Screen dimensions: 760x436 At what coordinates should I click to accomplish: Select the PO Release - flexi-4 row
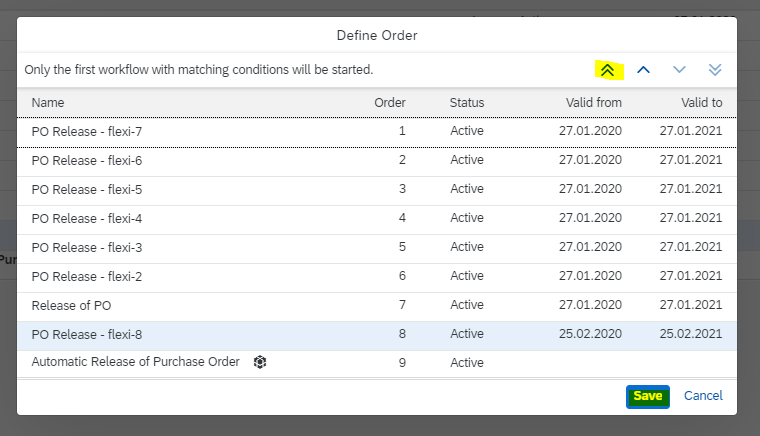point(377,219)
